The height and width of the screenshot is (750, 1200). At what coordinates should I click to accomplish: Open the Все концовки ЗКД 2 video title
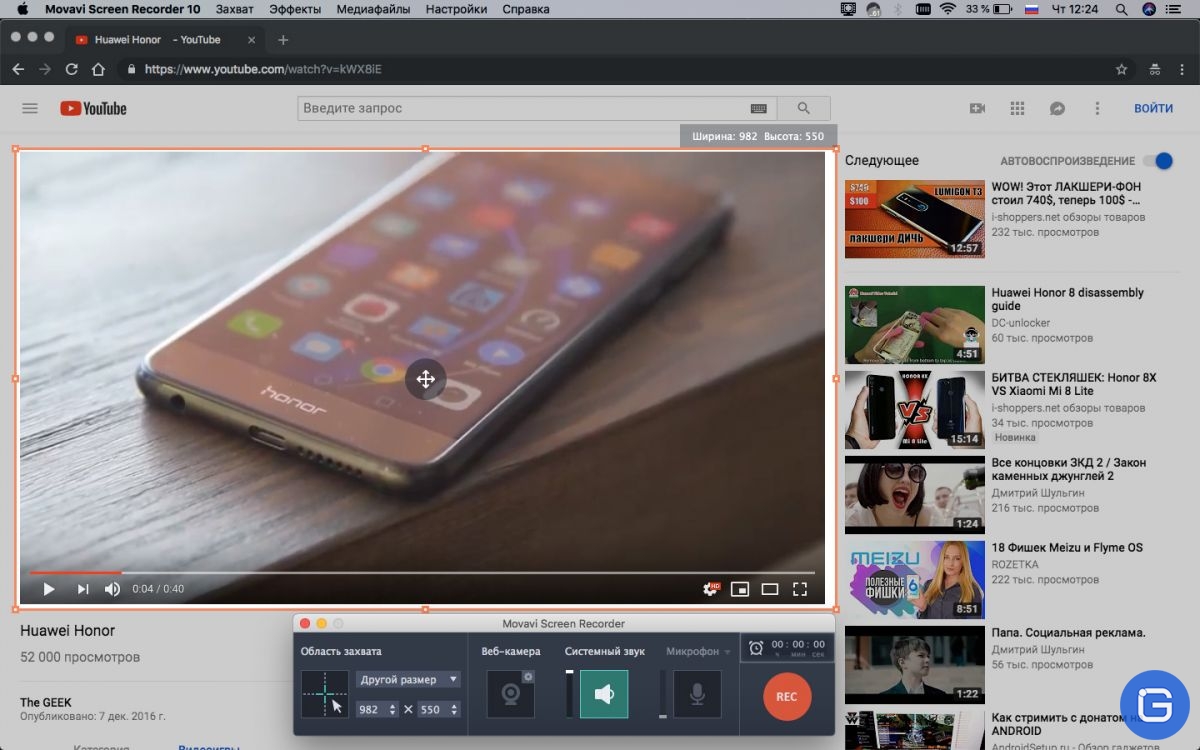click(x=1069, y=469)
